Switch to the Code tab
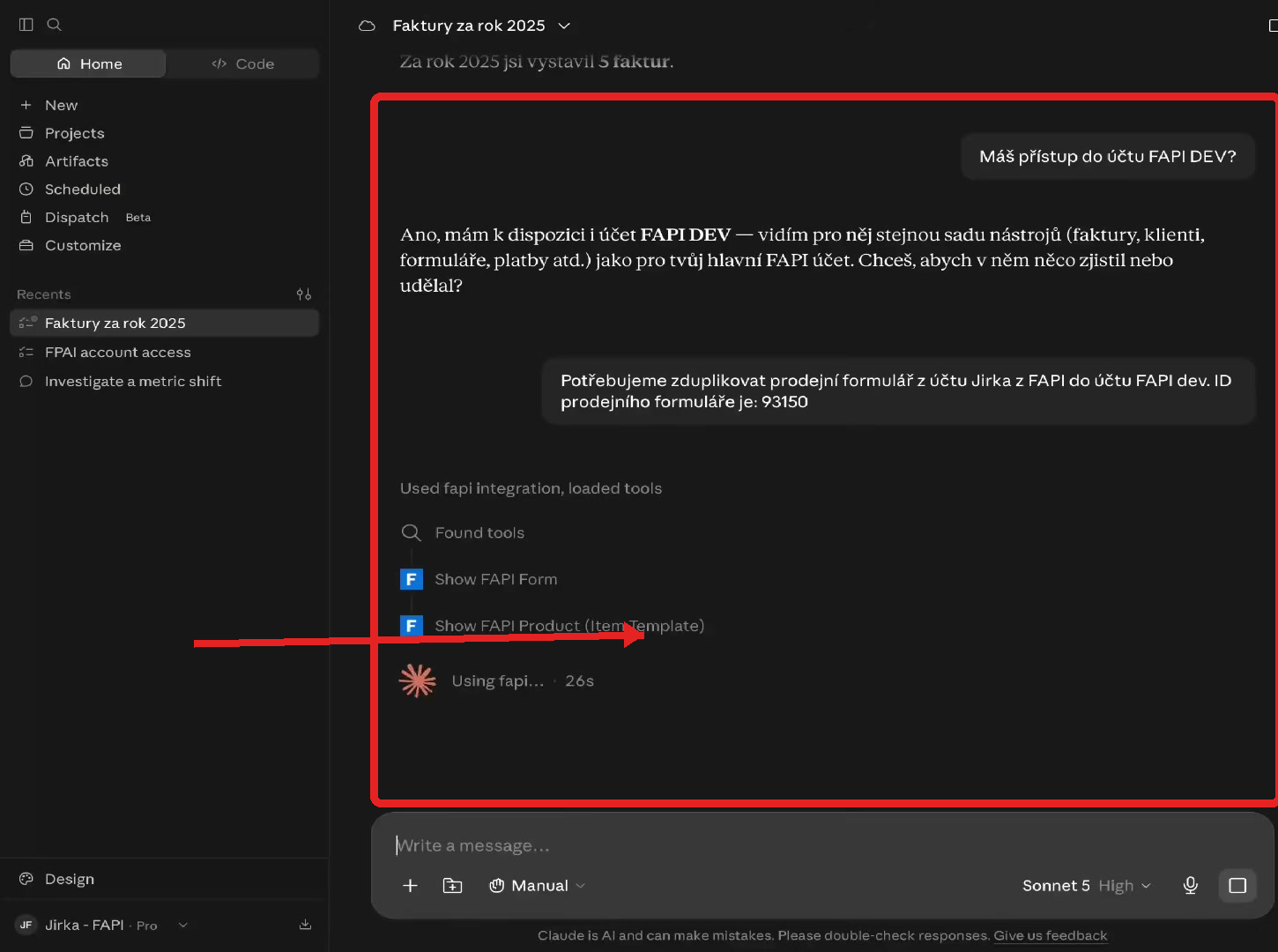 click(x=242, y=63)
